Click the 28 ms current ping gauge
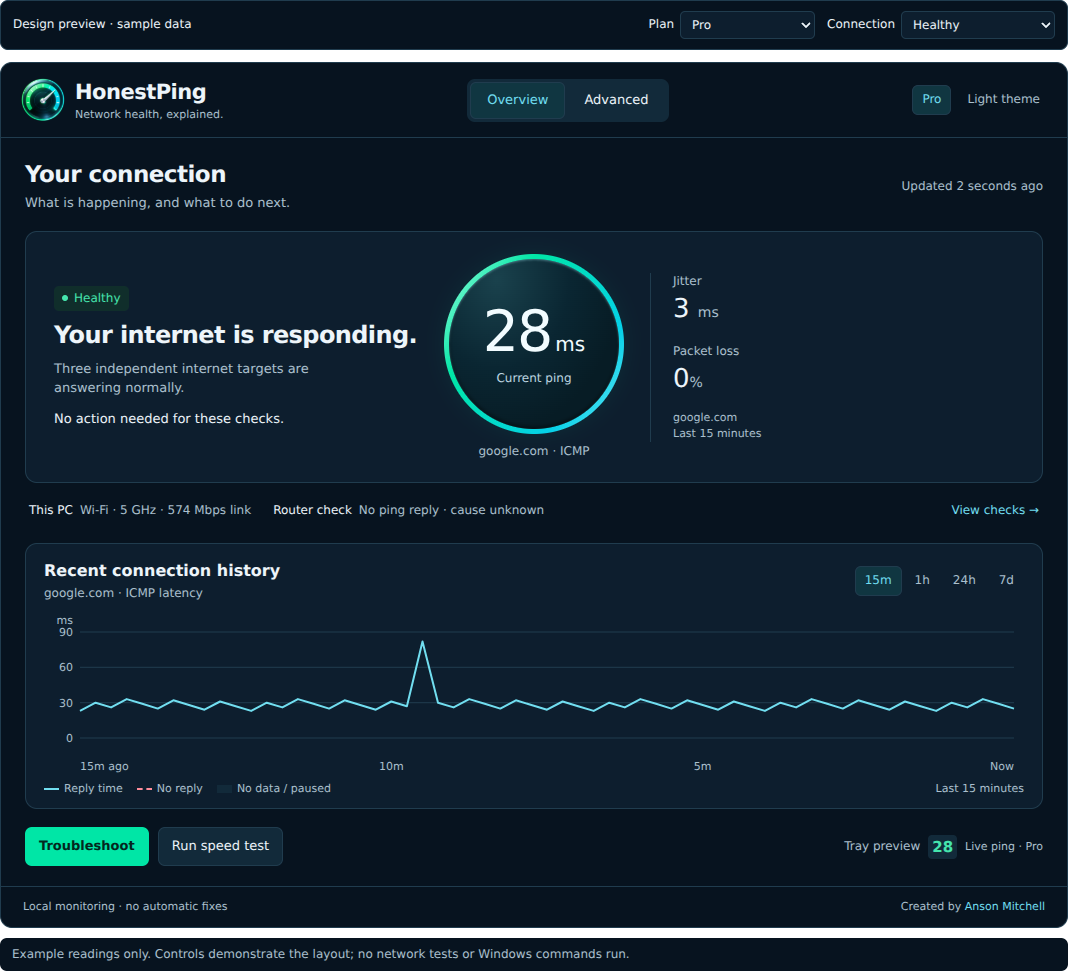This screenshot has width=1068, height=971. coord(534,344)
